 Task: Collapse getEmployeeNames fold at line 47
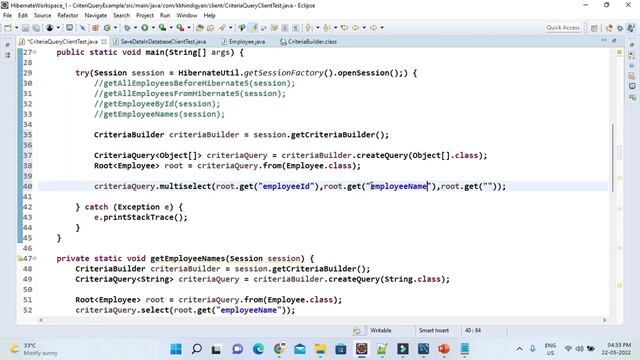(x=35, y=258)
